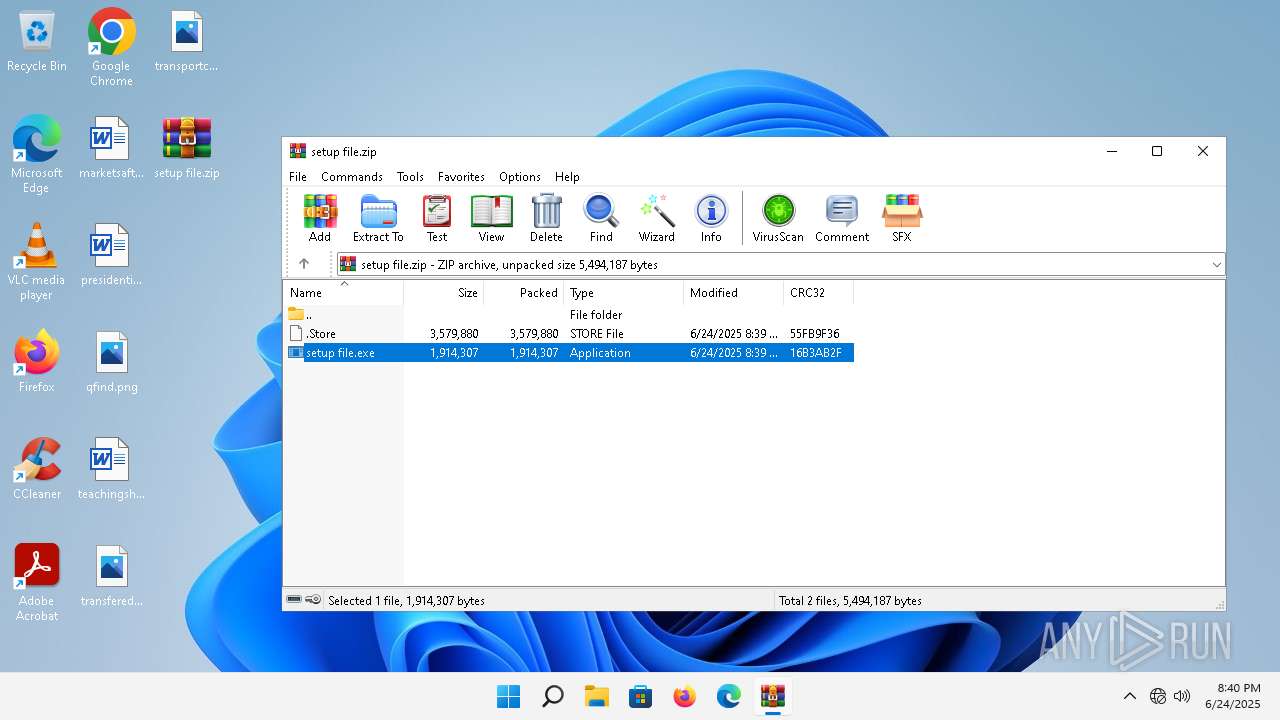Open Firefox from the taskbar
Screen dimensions: 1280x720
tap(684, 696)
